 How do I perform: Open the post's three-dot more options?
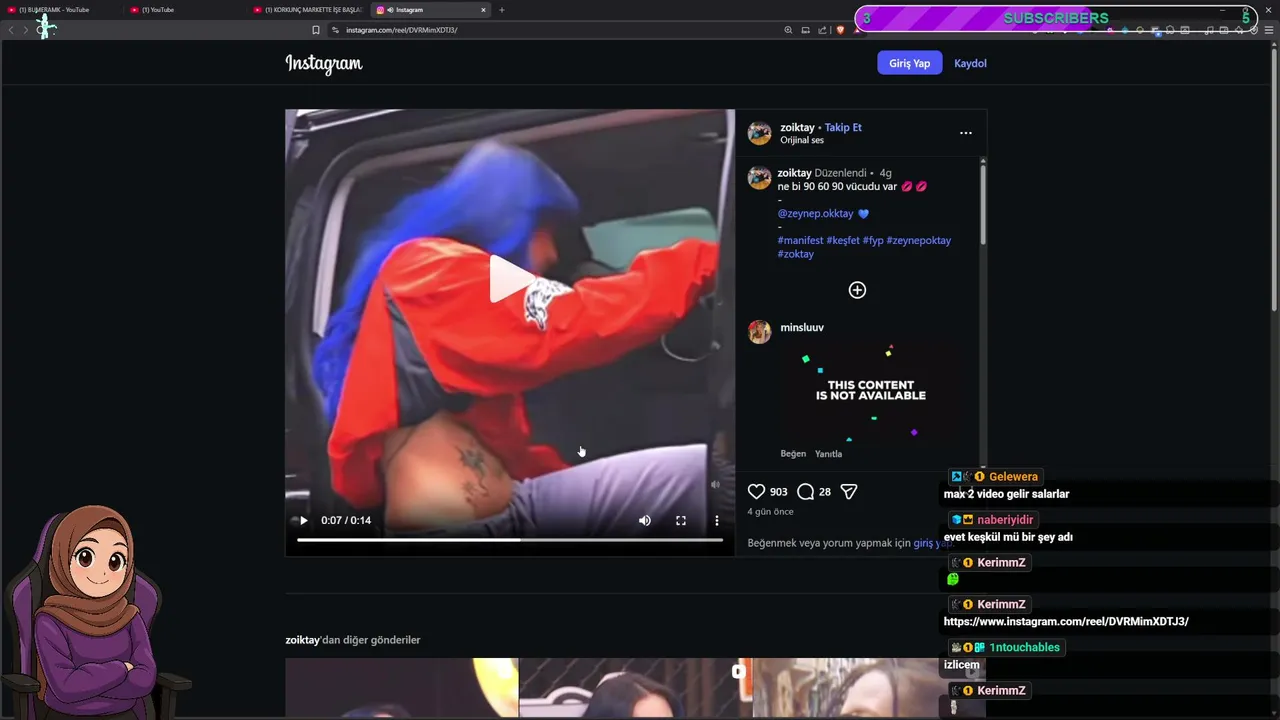pyautogui.click(x=965, y=132)
